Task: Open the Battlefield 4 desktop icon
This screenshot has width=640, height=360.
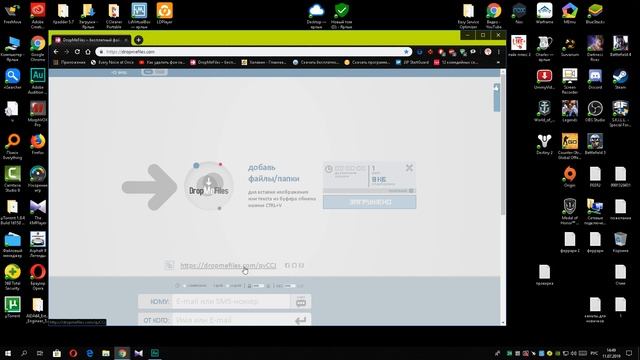Action: pos(620,46)
